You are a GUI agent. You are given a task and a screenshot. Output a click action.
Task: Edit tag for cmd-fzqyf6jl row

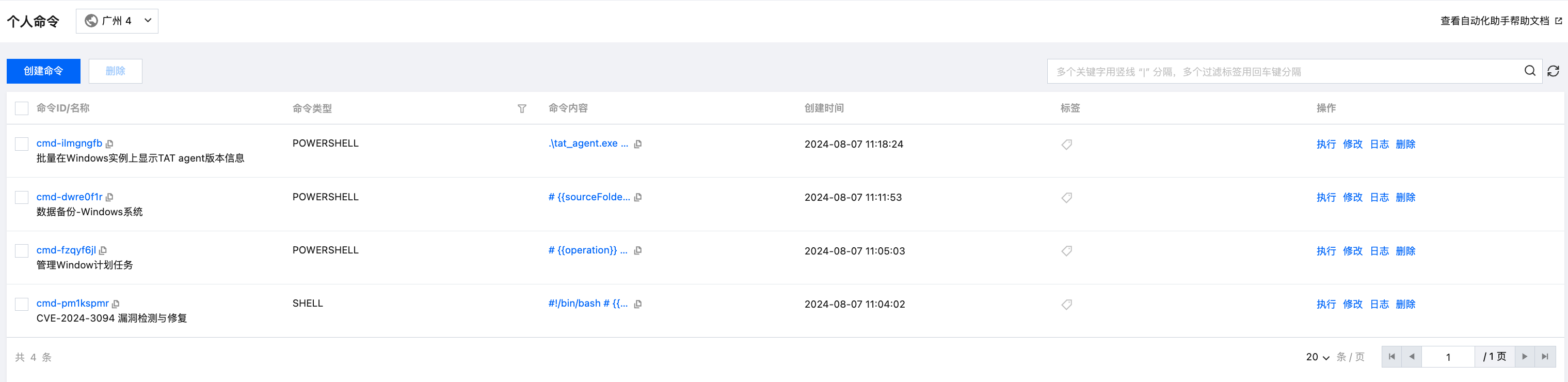[1066, 251]
